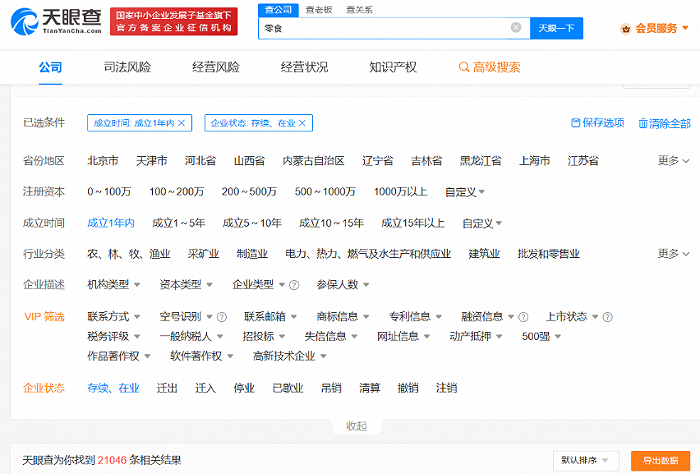700x474 pixels.
Task: Switch to the 知识产权 tab
Action: pyautogui.click(x=393, y=67)
